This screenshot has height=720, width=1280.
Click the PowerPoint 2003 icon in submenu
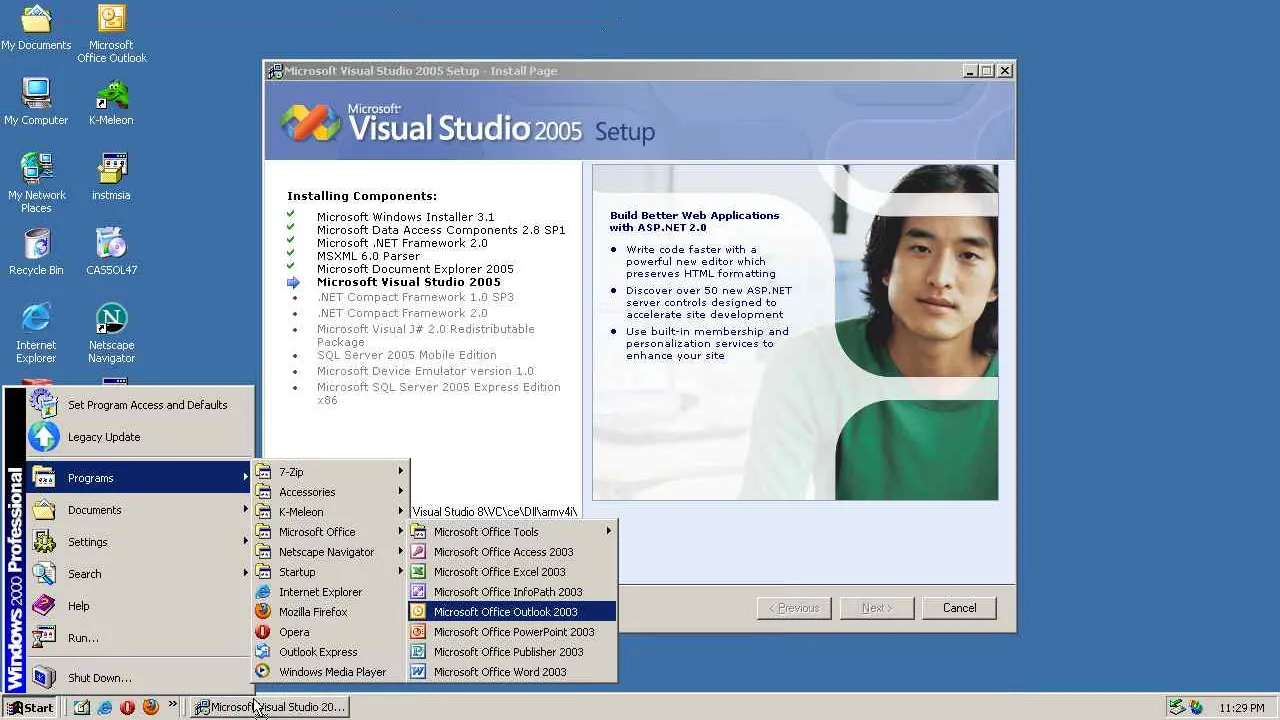(418, 631)
